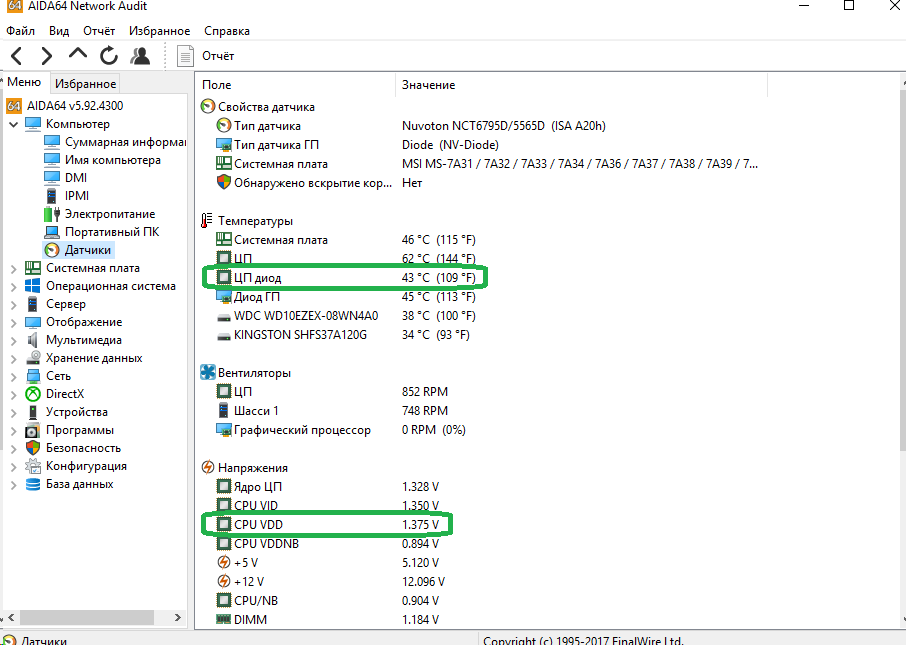The height and width of the screenshot is (645, 906).
Task: Click the Конфигурация gear icon
Action: [33, 466]
